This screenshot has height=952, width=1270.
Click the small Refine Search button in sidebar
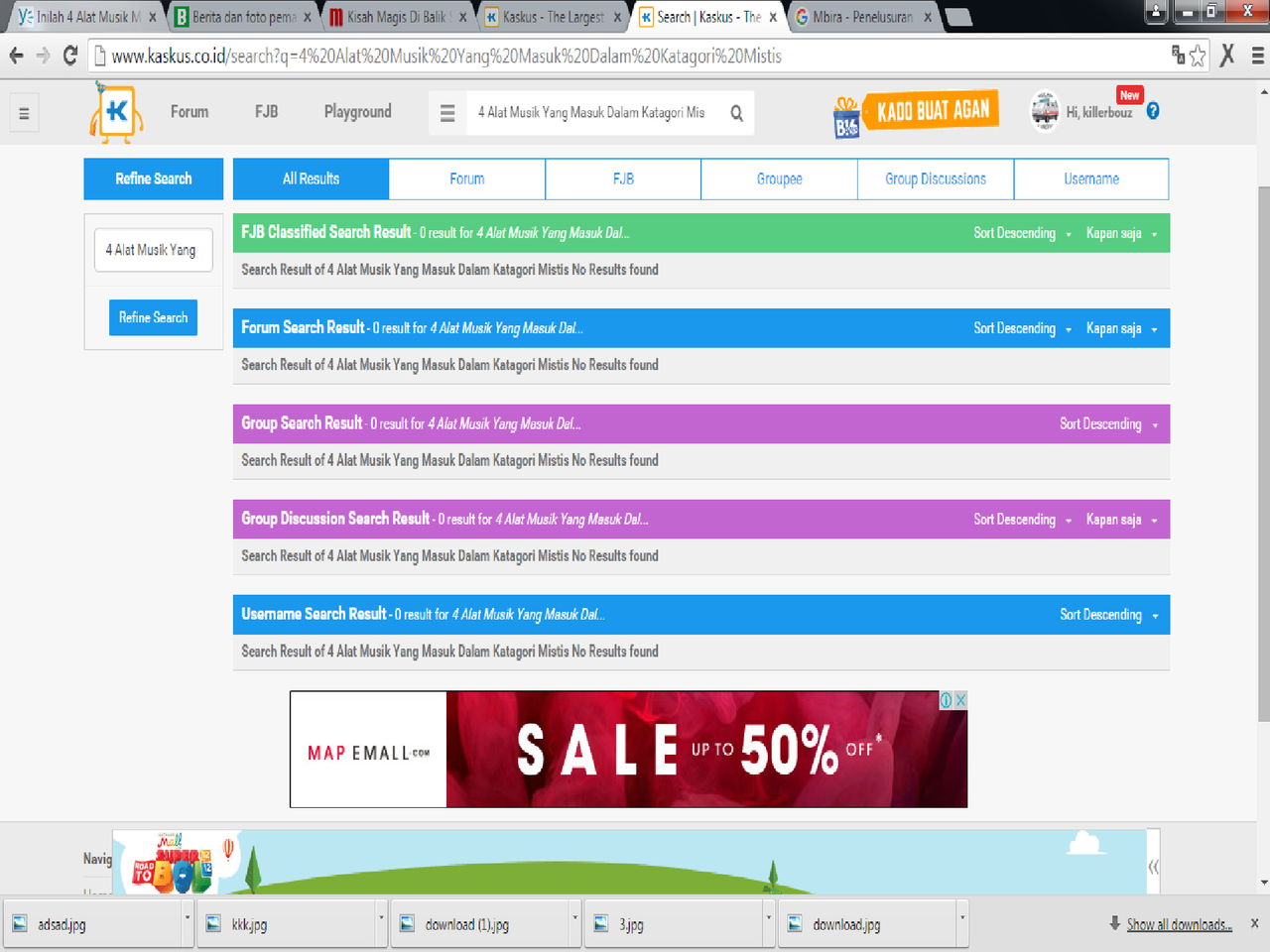click(x=153, y=317)
